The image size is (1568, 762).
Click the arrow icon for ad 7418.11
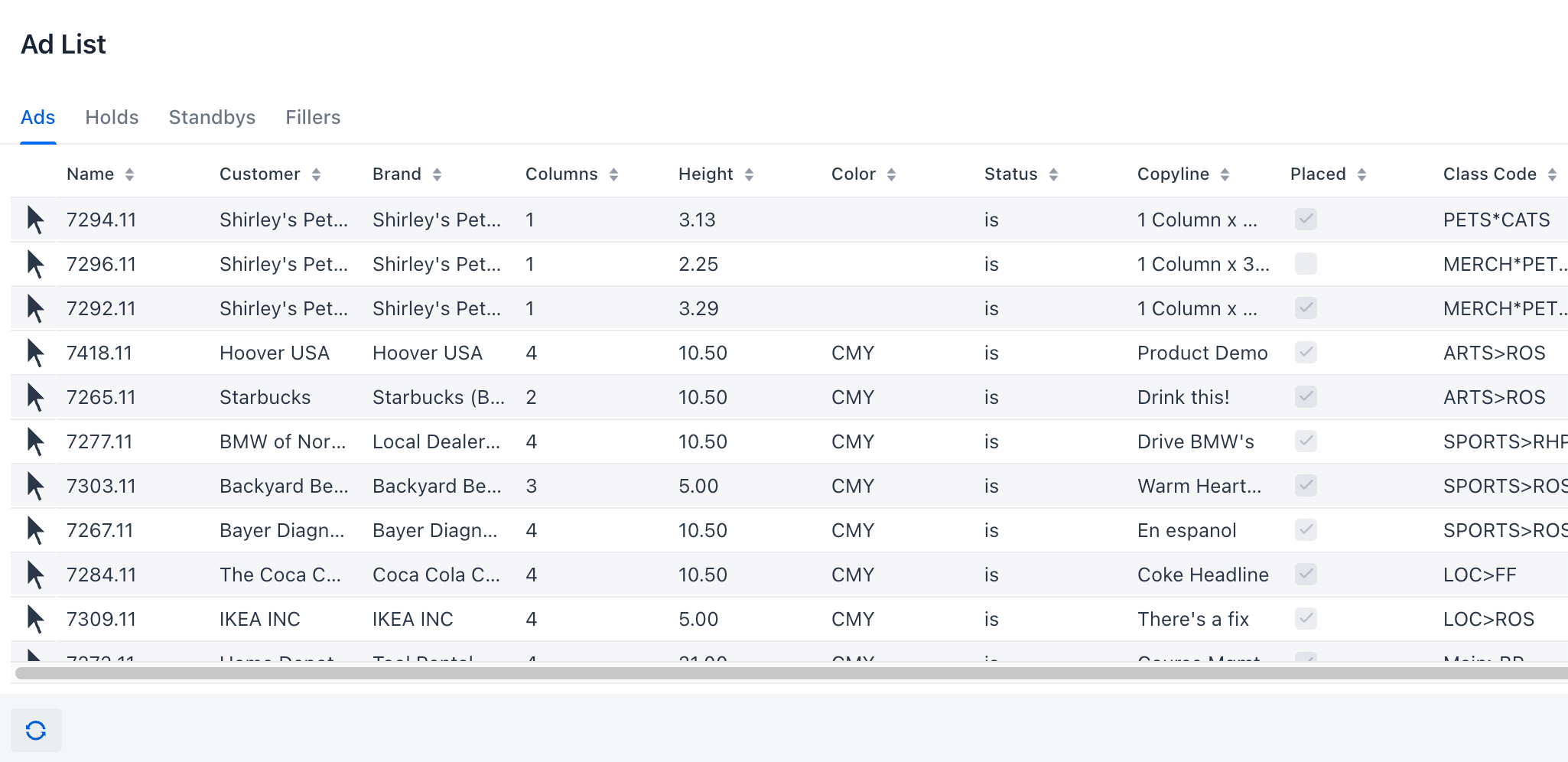[35, 353]
